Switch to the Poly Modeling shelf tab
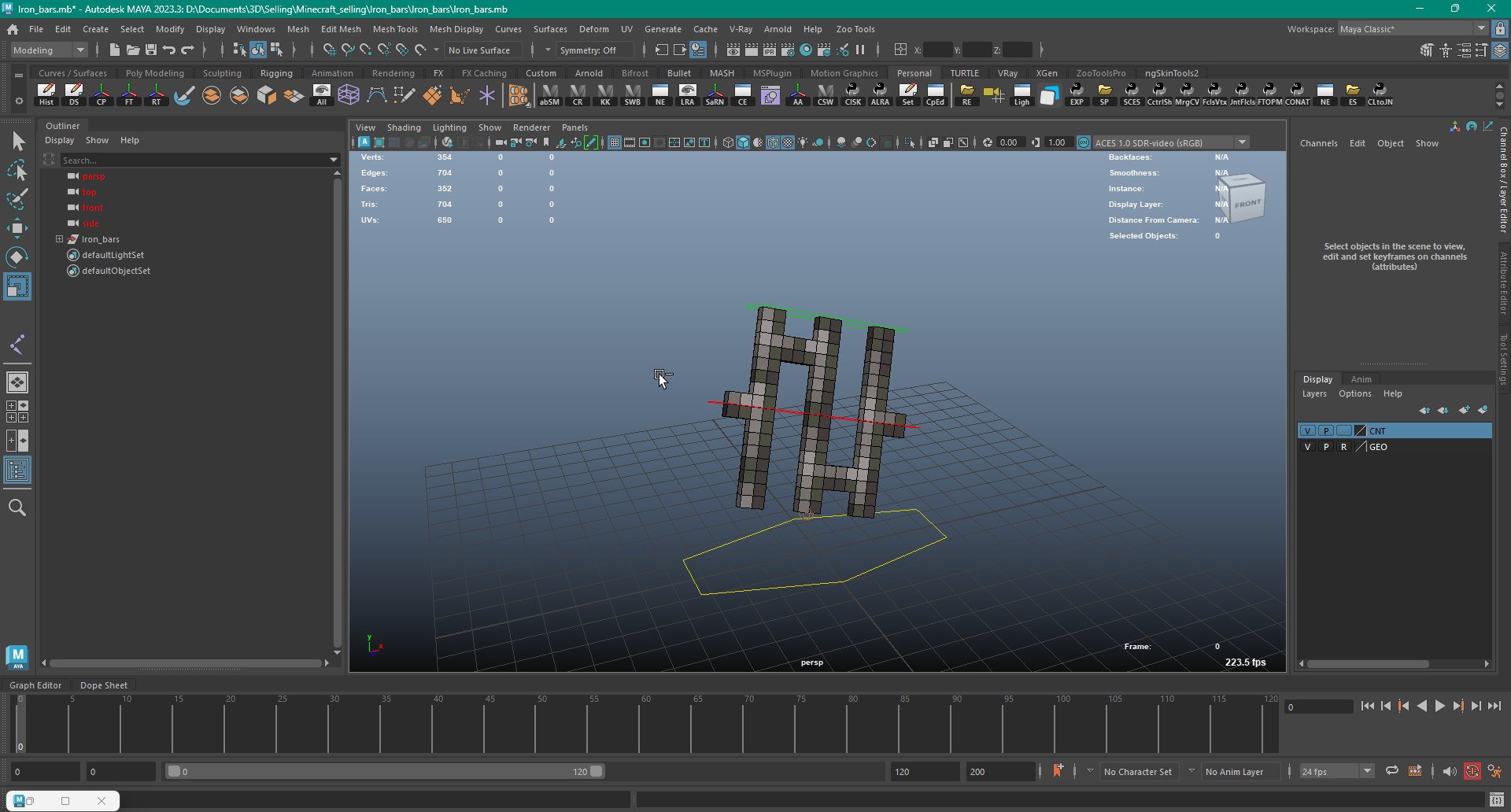 (155, 73)
